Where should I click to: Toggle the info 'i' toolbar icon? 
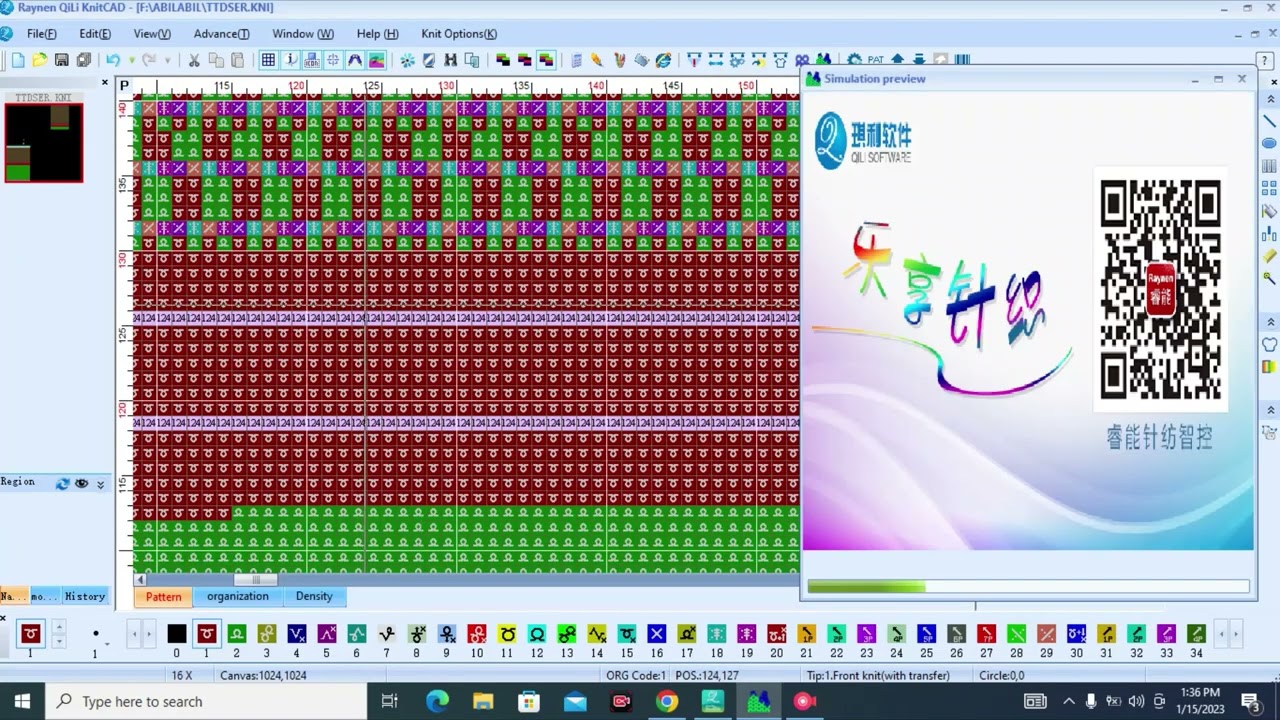point(290,60)
